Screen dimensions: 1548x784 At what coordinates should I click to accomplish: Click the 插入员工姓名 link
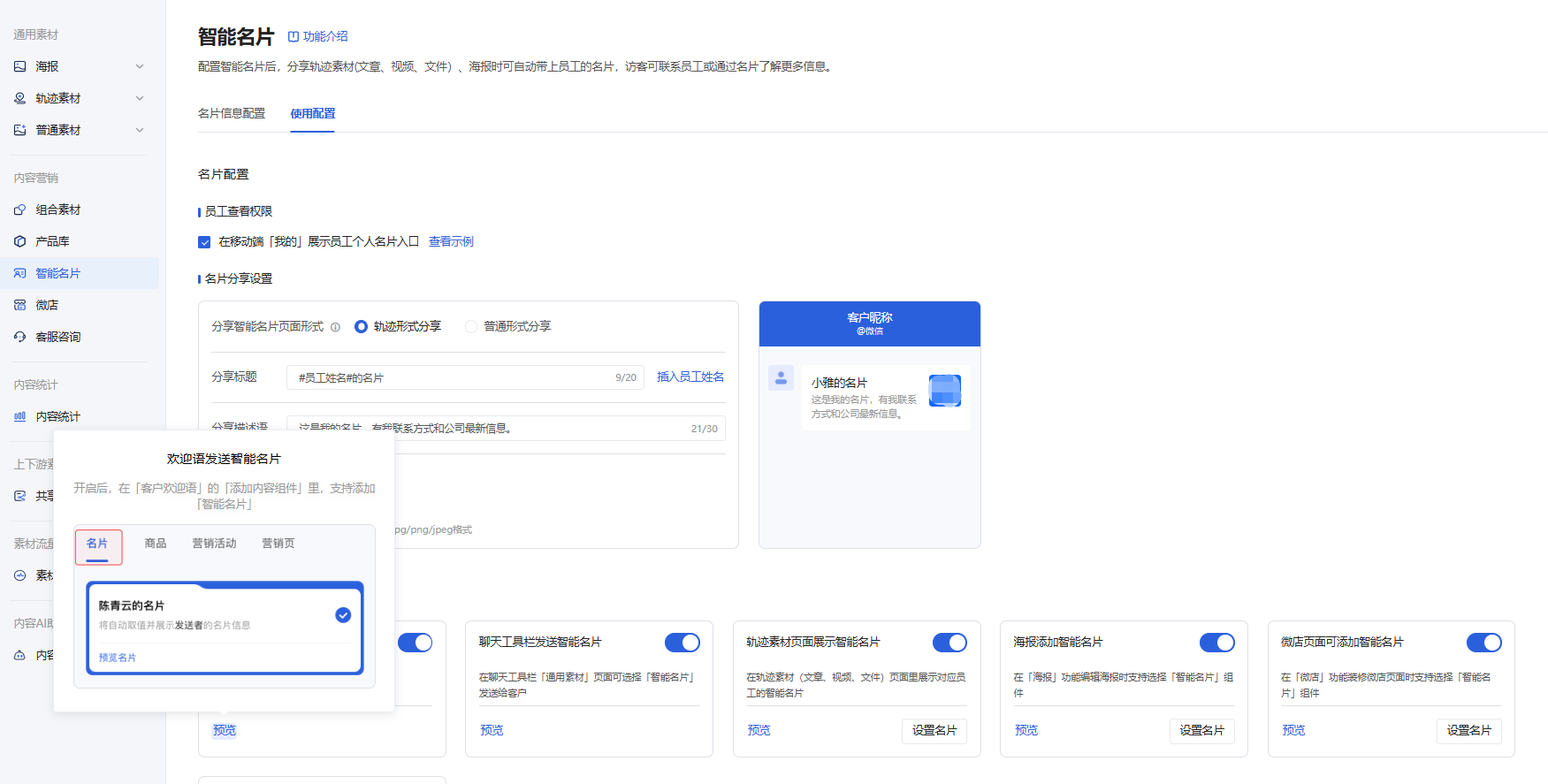[690, 377]
